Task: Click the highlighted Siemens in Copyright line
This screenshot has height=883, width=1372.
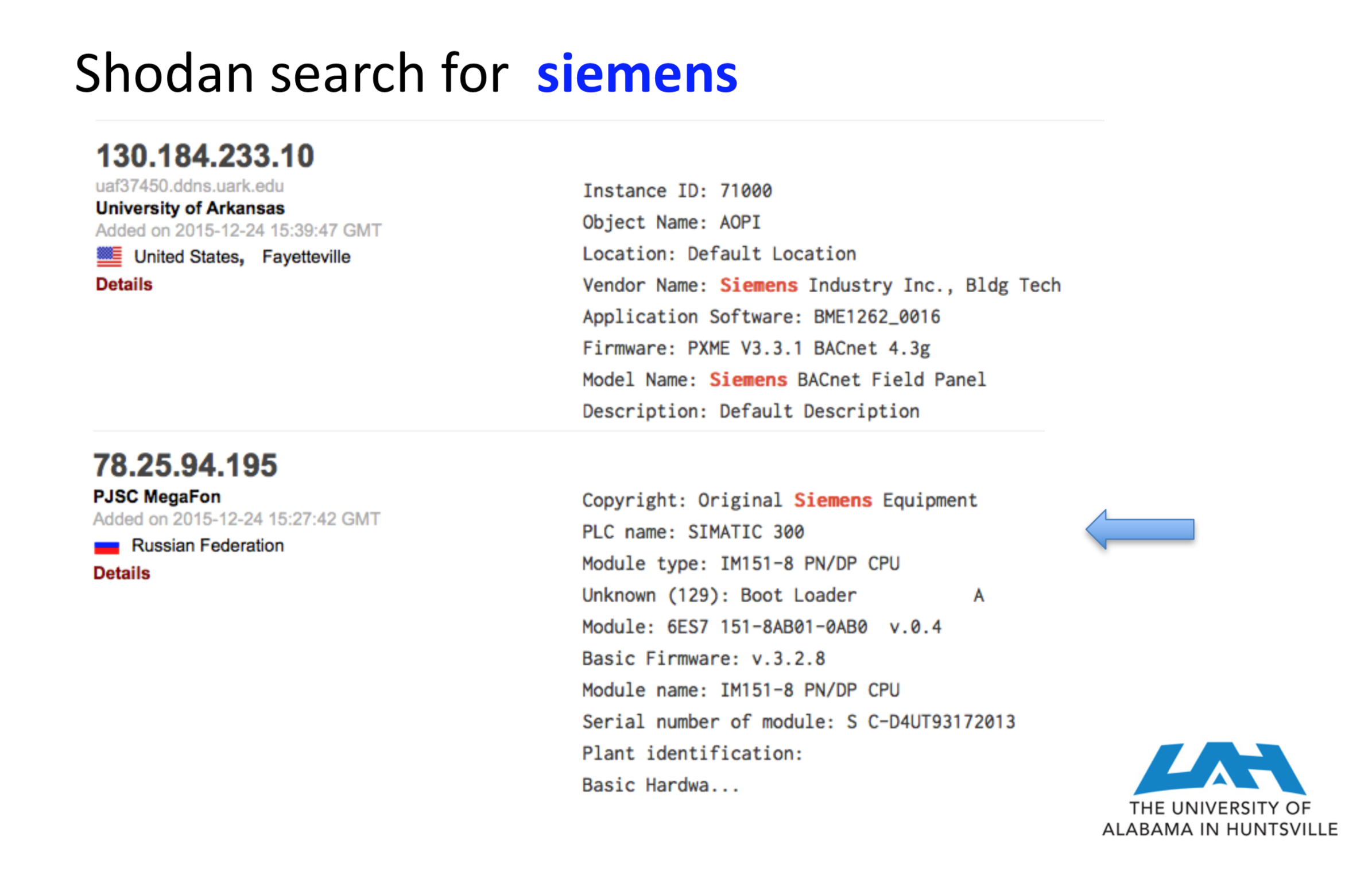Action: (x=833, y=500)
